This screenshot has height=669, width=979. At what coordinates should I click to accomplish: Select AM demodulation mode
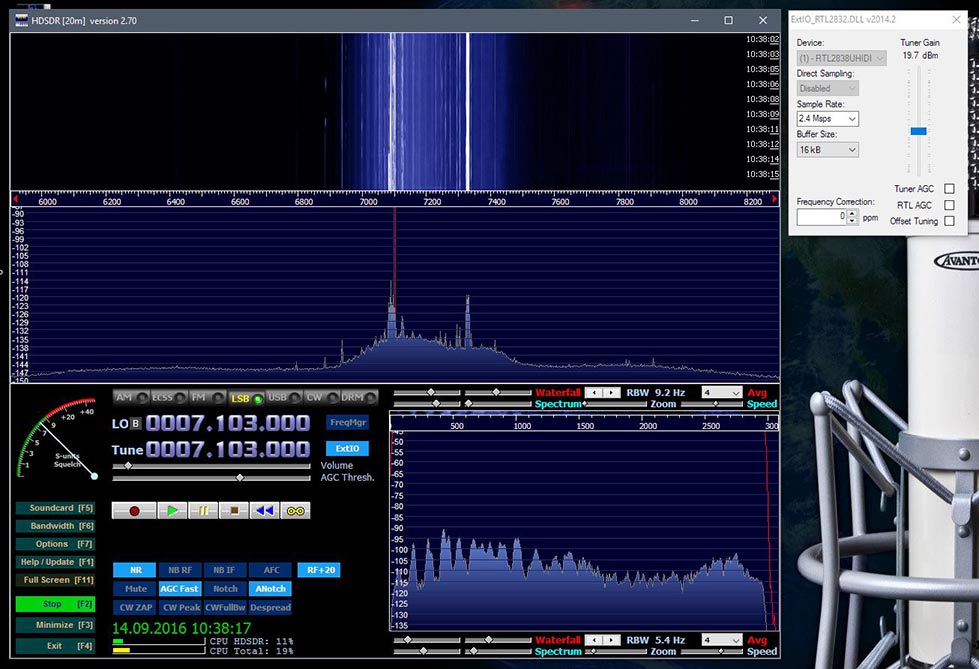[129, 398]
